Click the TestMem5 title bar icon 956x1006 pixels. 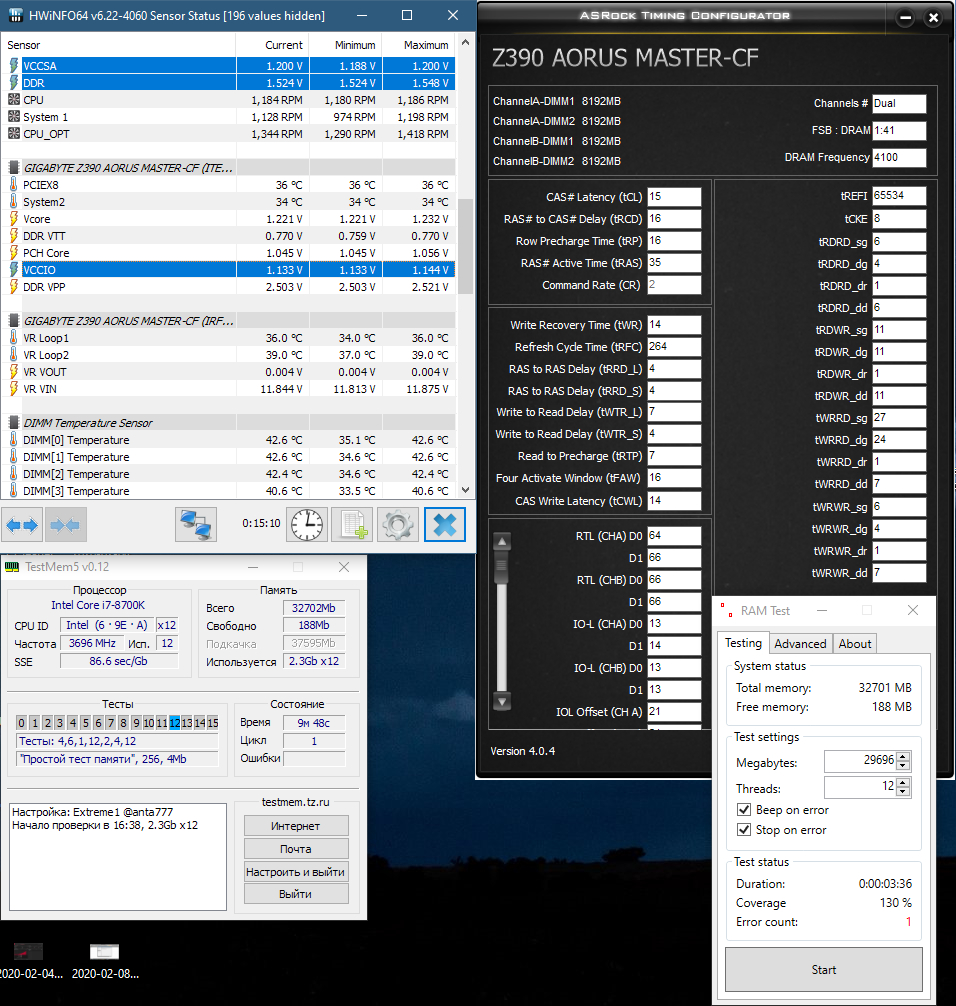click(12, 567)
